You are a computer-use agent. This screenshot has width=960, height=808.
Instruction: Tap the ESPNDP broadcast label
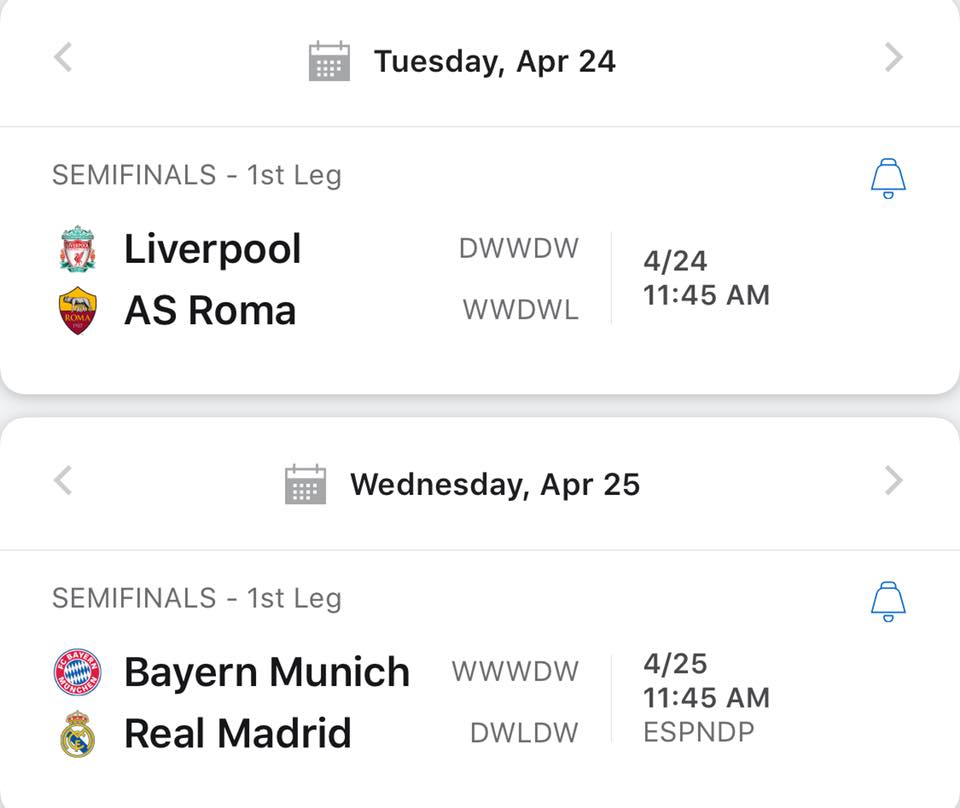click(x=699, y=732)
